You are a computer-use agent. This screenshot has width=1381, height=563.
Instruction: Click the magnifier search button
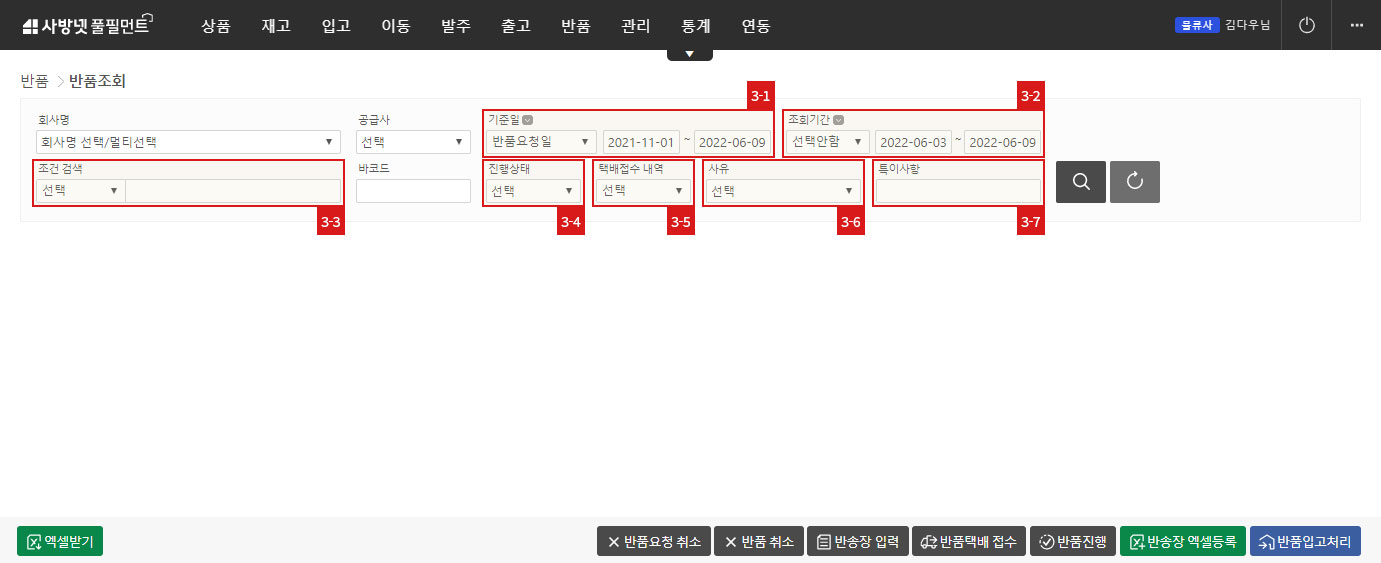1081,182
